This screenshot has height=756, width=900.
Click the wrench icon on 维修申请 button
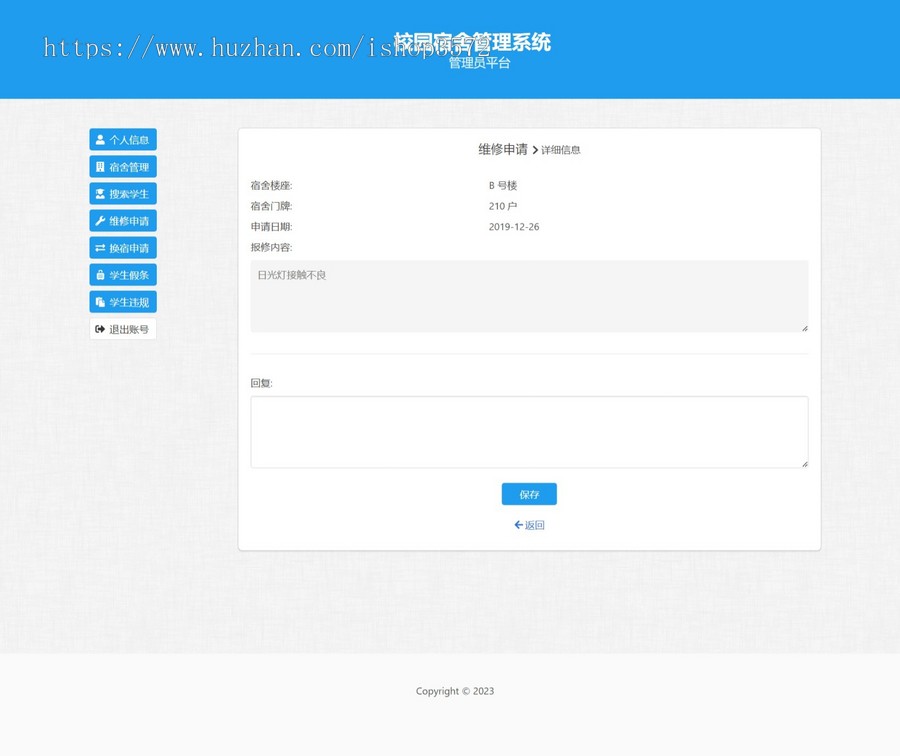click(100, 220)
